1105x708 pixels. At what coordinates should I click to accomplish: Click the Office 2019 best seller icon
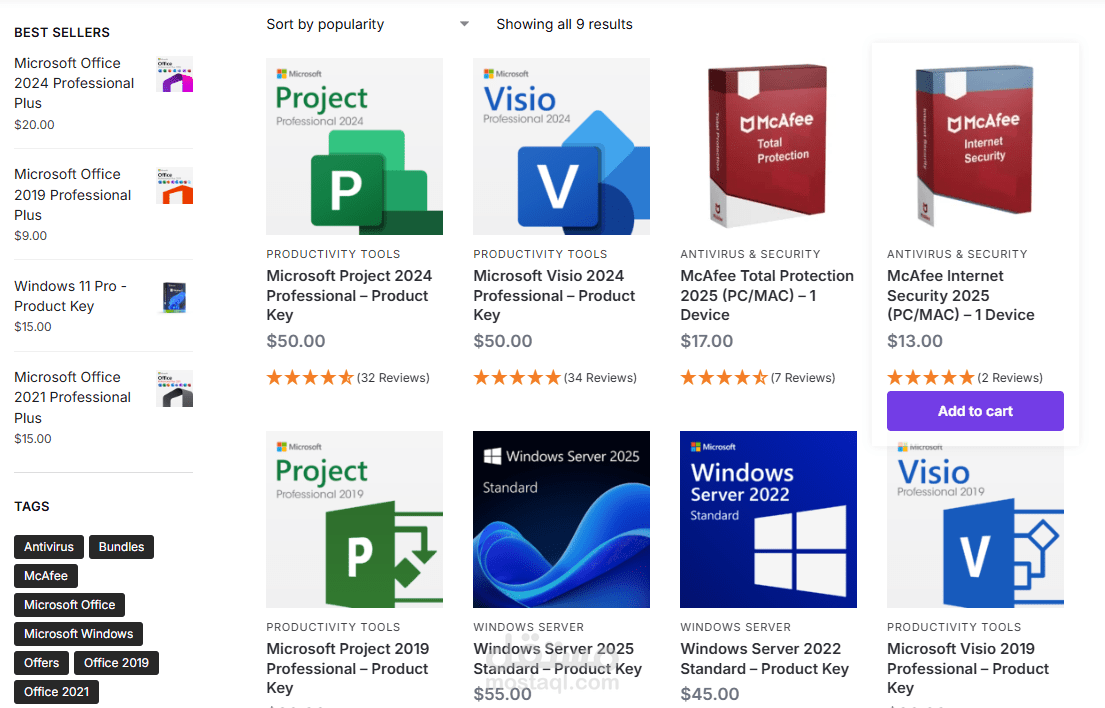pos(175,186)
